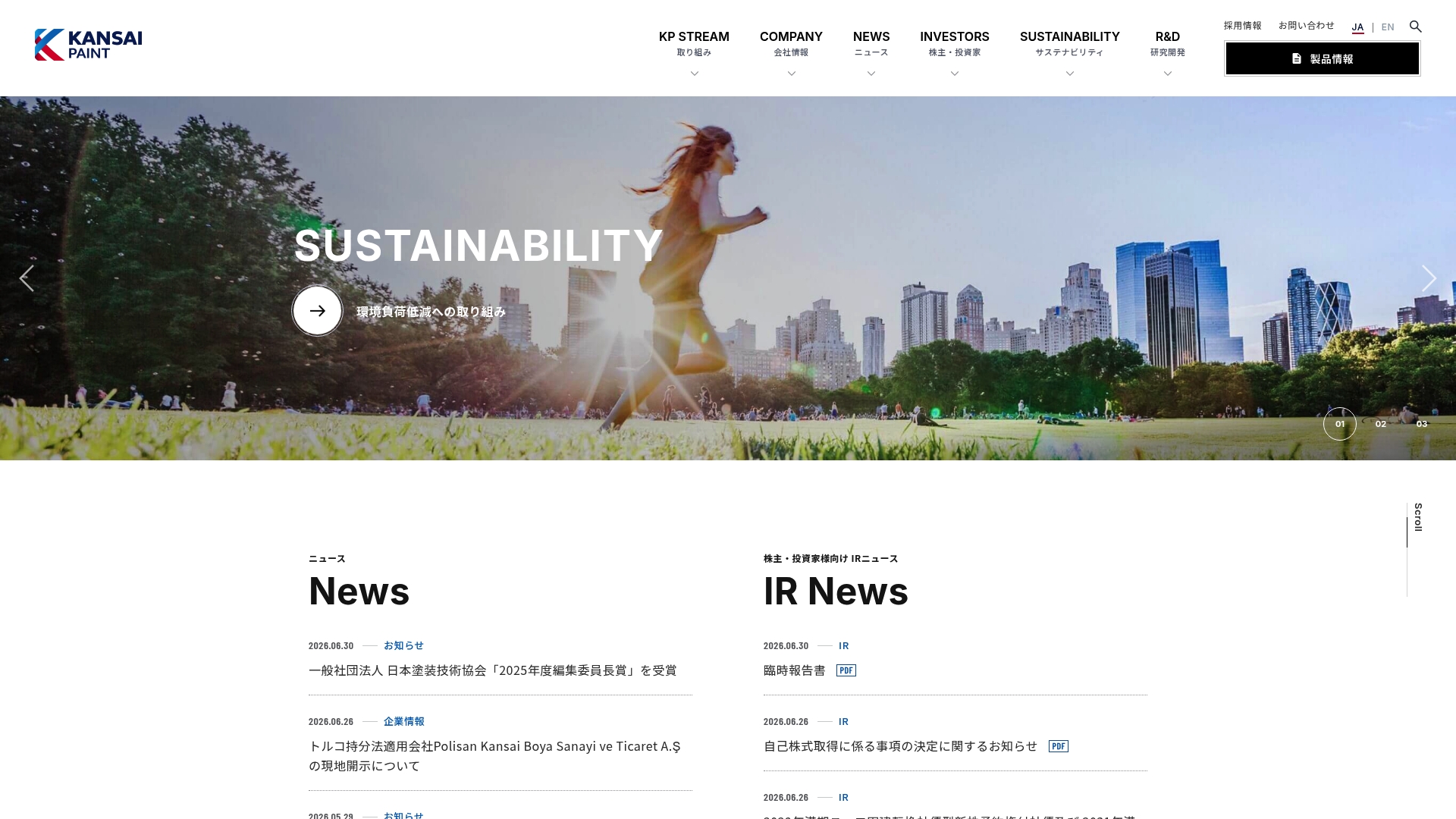This screenshot has width=1456, height=819.
Task: Click the News section heading
Action: (x=359, y=591)
